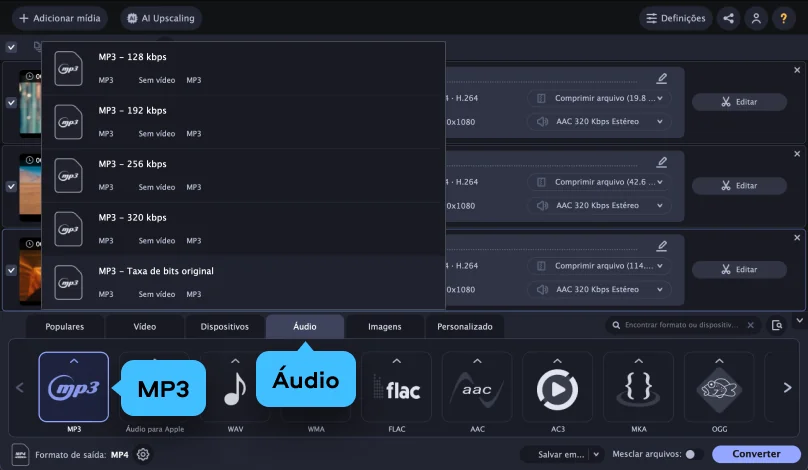808x470 pixels.
Task: Open the help question mark icon
Action: (783, 19)
